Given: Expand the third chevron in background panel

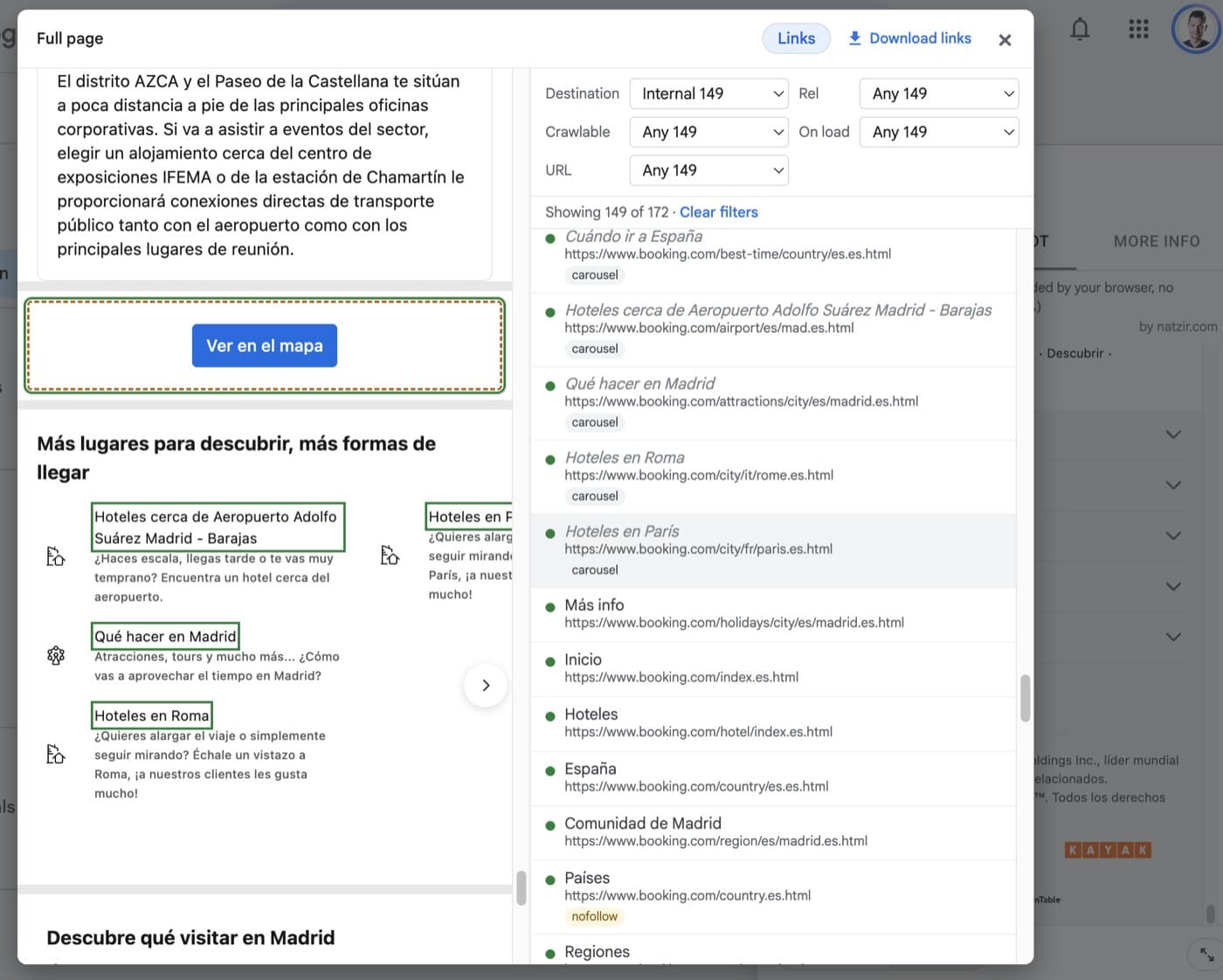Looking at the screenshot, I should [1173, 535].
